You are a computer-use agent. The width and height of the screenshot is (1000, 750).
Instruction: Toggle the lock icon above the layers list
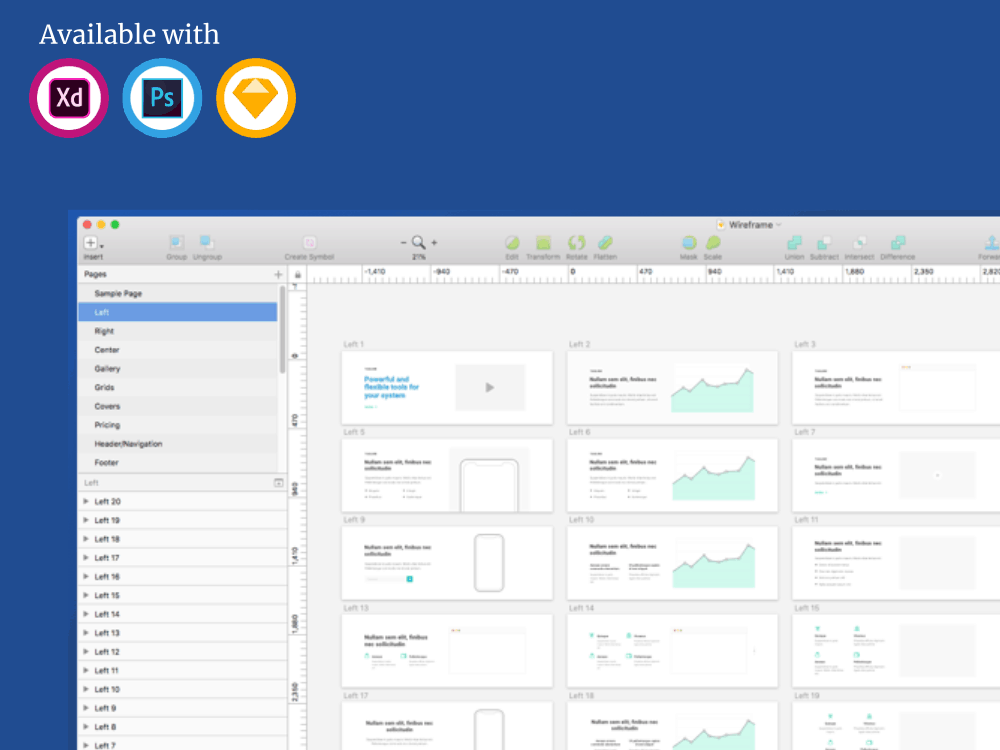click(x=298, y=273)
